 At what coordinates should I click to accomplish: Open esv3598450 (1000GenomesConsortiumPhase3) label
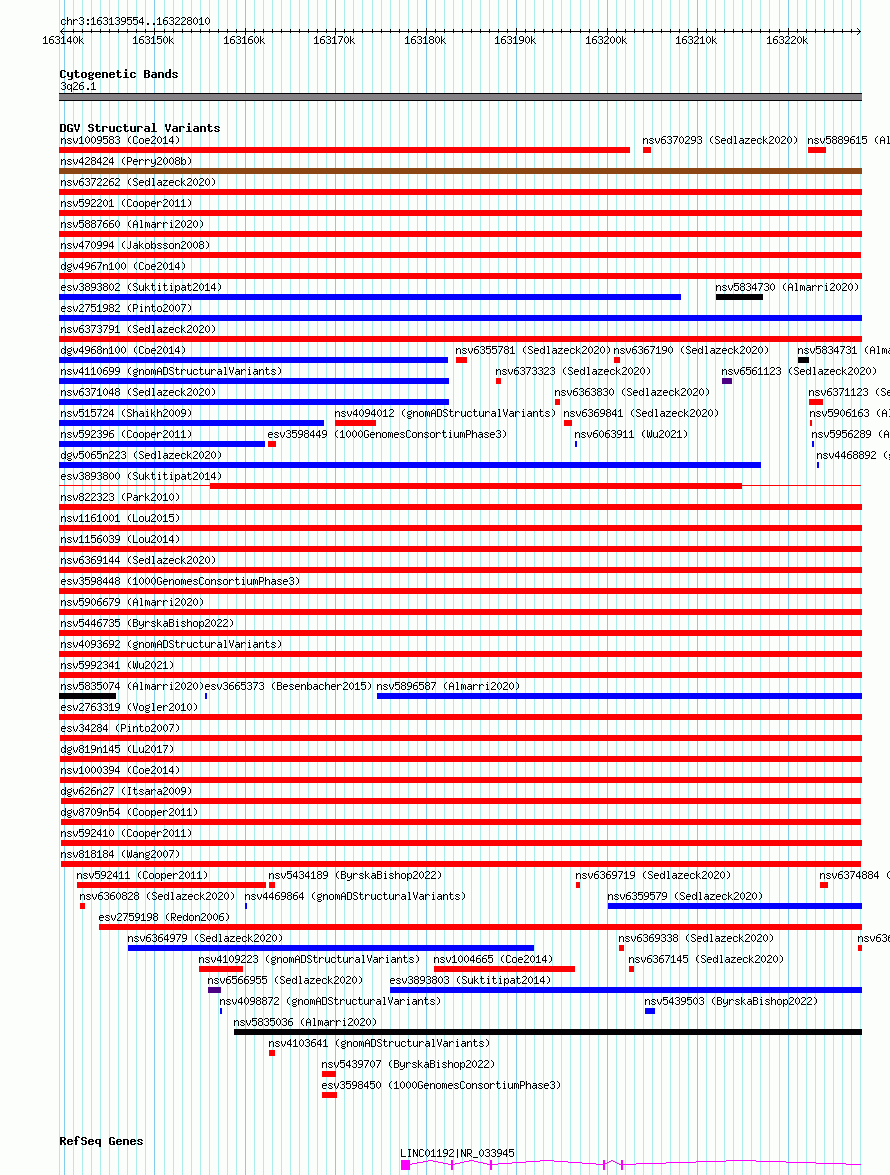click(441, 1084)
